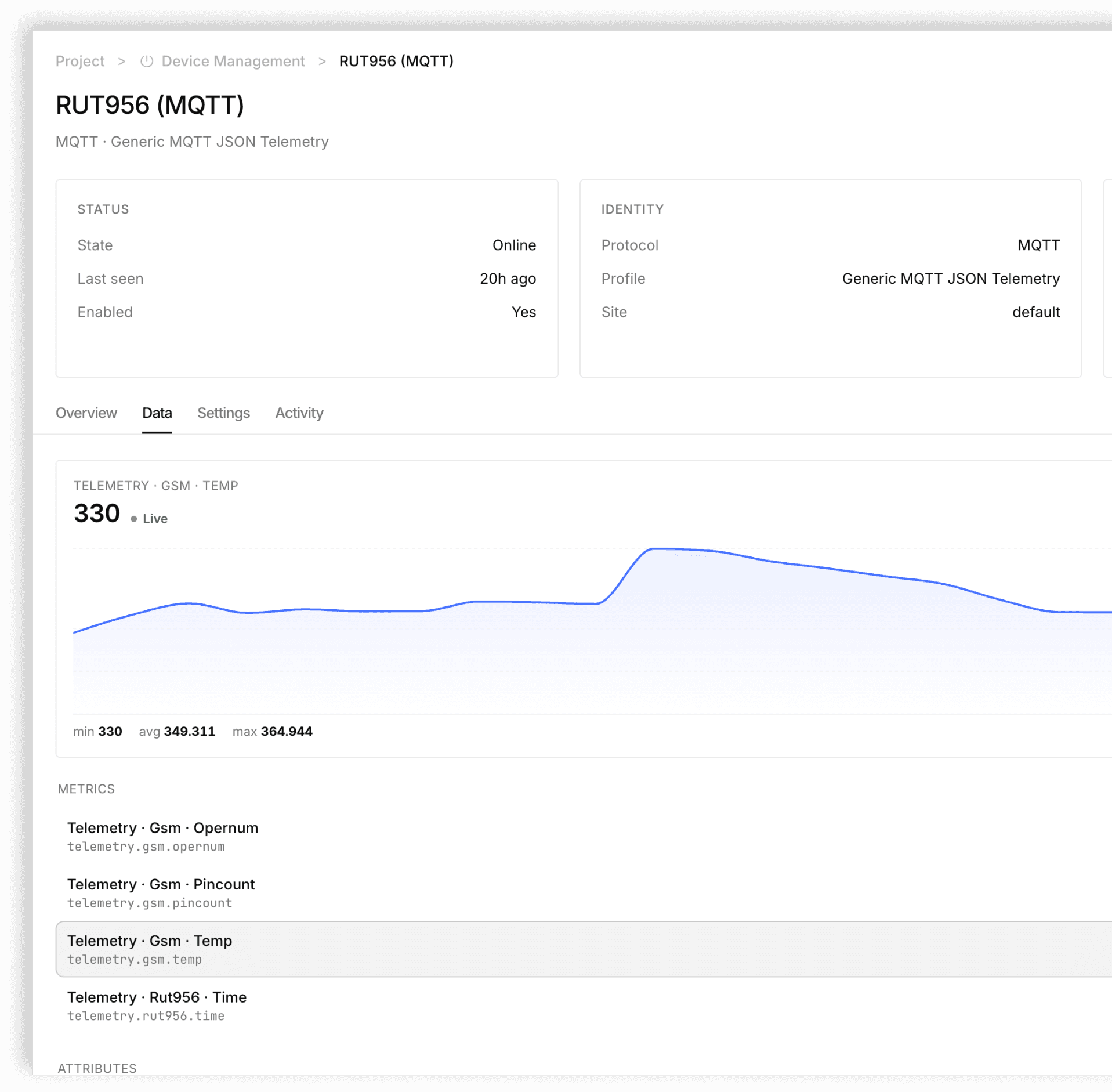Select Telemetry · Gsm · Temp metric row
The image size is (1112, 1092).
(584, 949)
